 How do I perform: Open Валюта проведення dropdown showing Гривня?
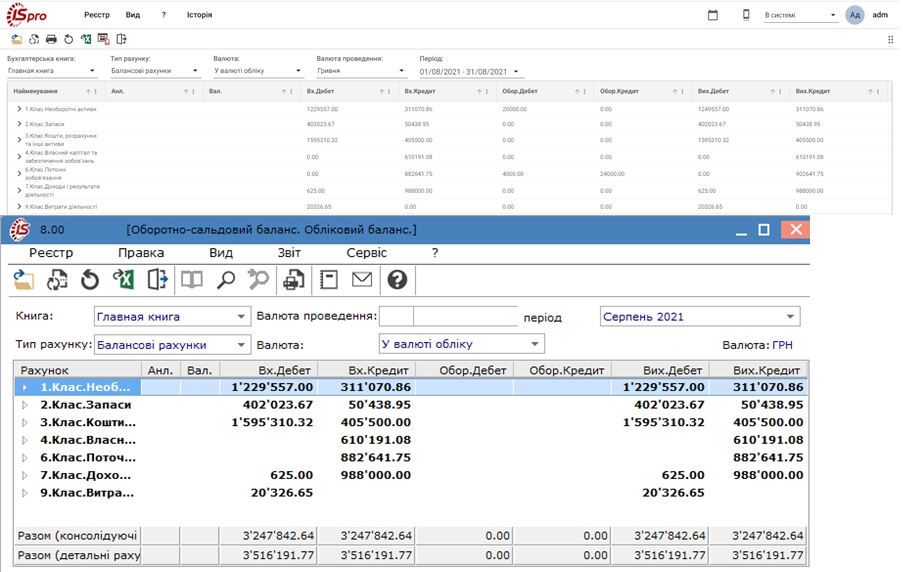361,71
